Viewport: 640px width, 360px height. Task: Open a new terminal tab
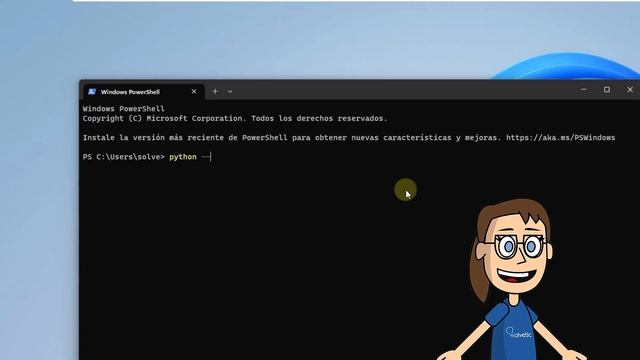click(215, 91)
